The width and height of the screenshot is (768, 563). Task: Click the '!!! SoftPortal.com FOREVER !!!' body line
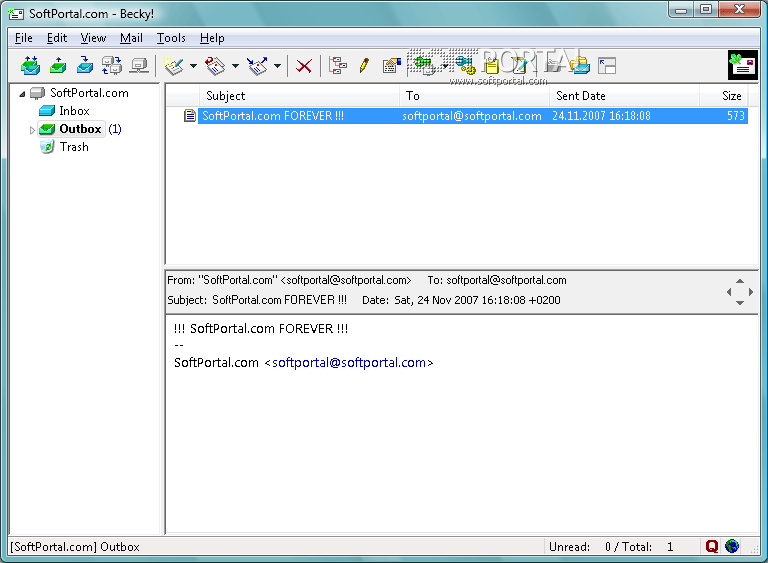261,328
